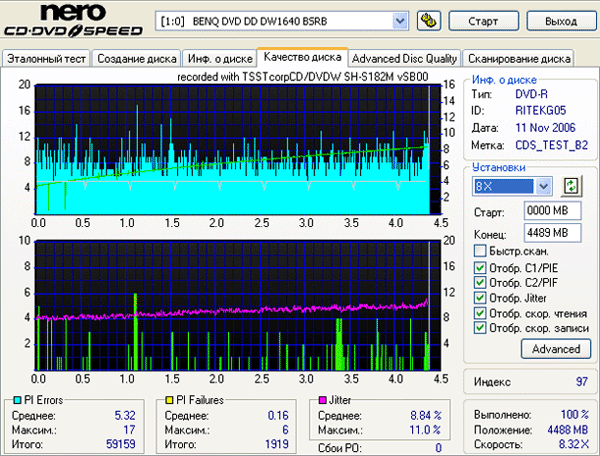Disable the Отобр. C2/PIF checkbox

(481, 282)
